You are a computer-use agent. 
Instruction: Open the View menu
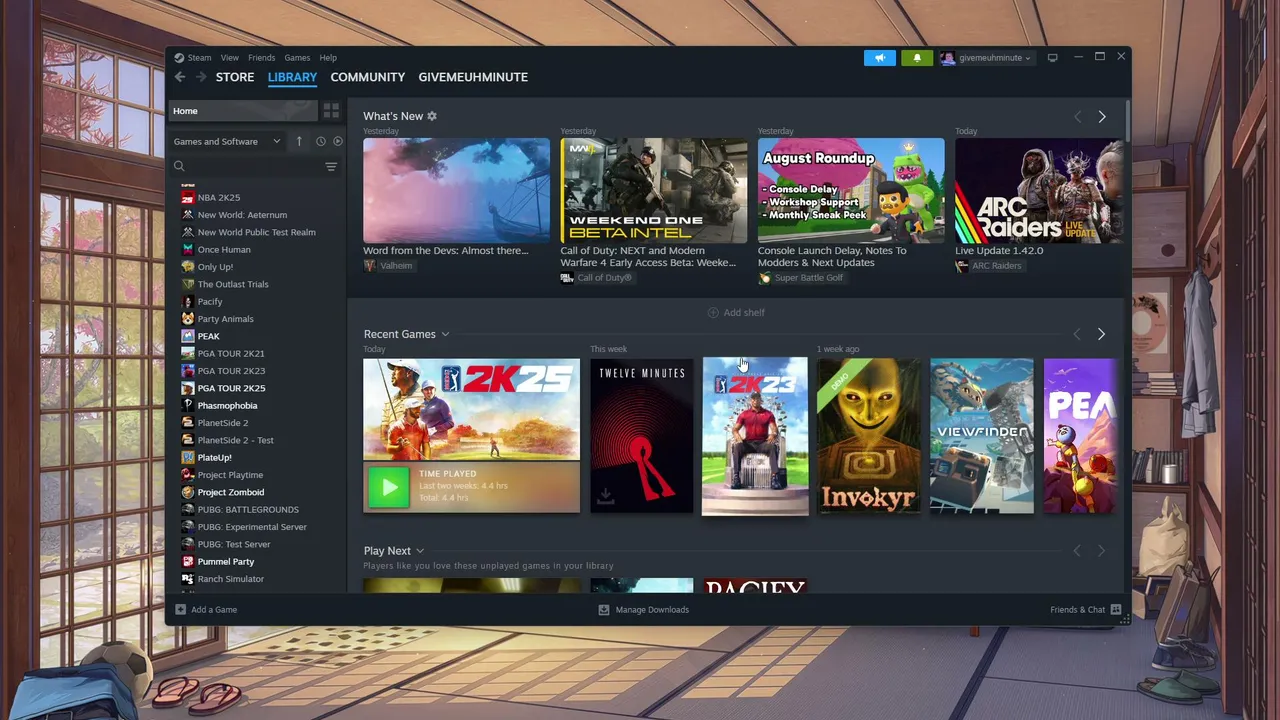point(230,58)
